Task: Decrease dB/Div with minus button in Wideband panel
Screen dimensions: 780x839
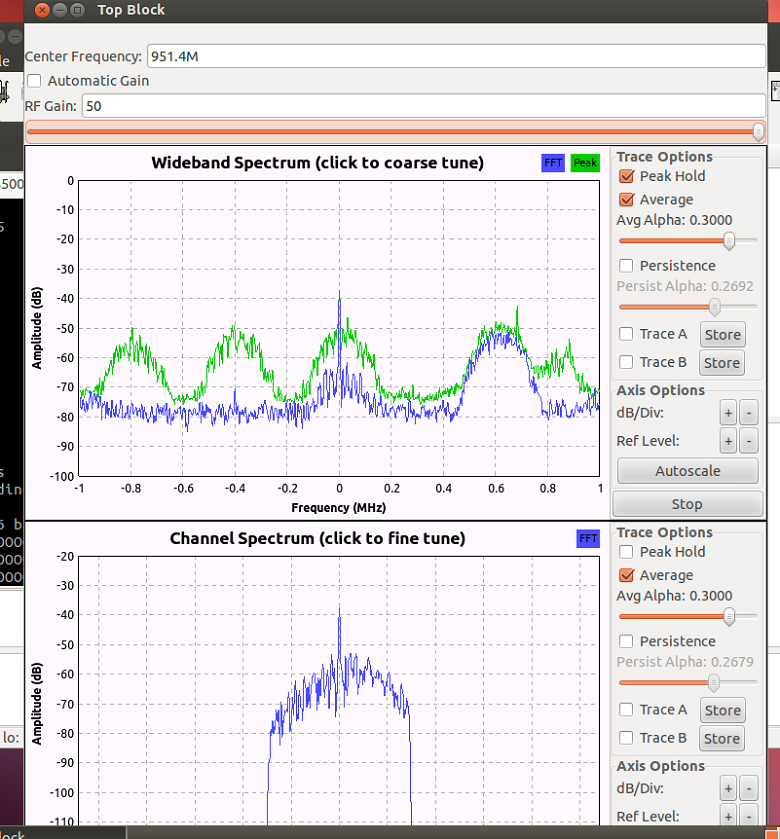Action: point(750,413)
